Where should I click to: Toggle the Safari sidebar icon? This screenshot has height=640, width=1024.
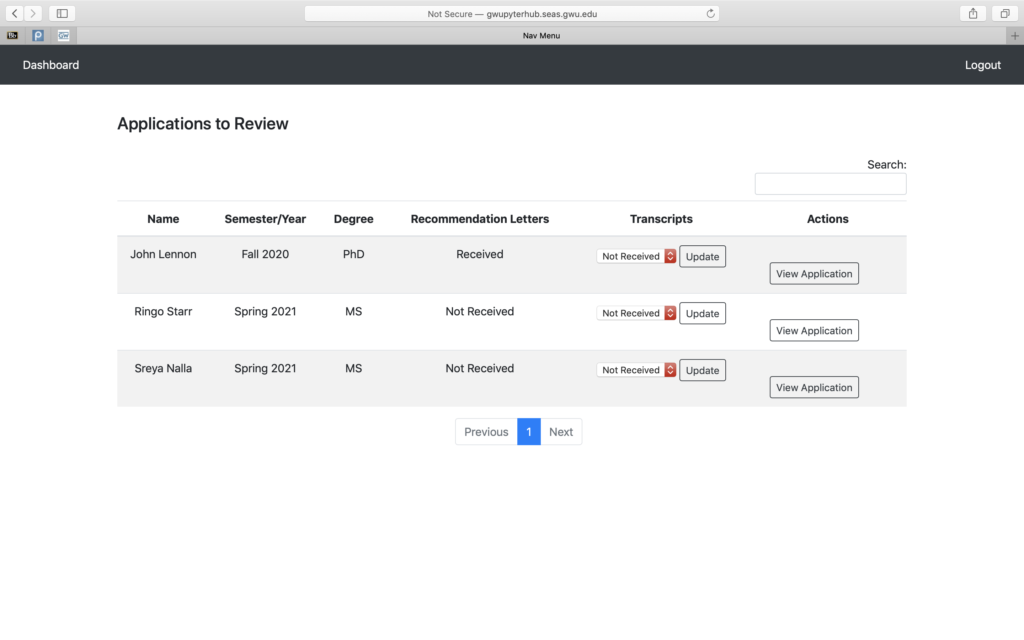pyautogui.click(x=62, y=13)
